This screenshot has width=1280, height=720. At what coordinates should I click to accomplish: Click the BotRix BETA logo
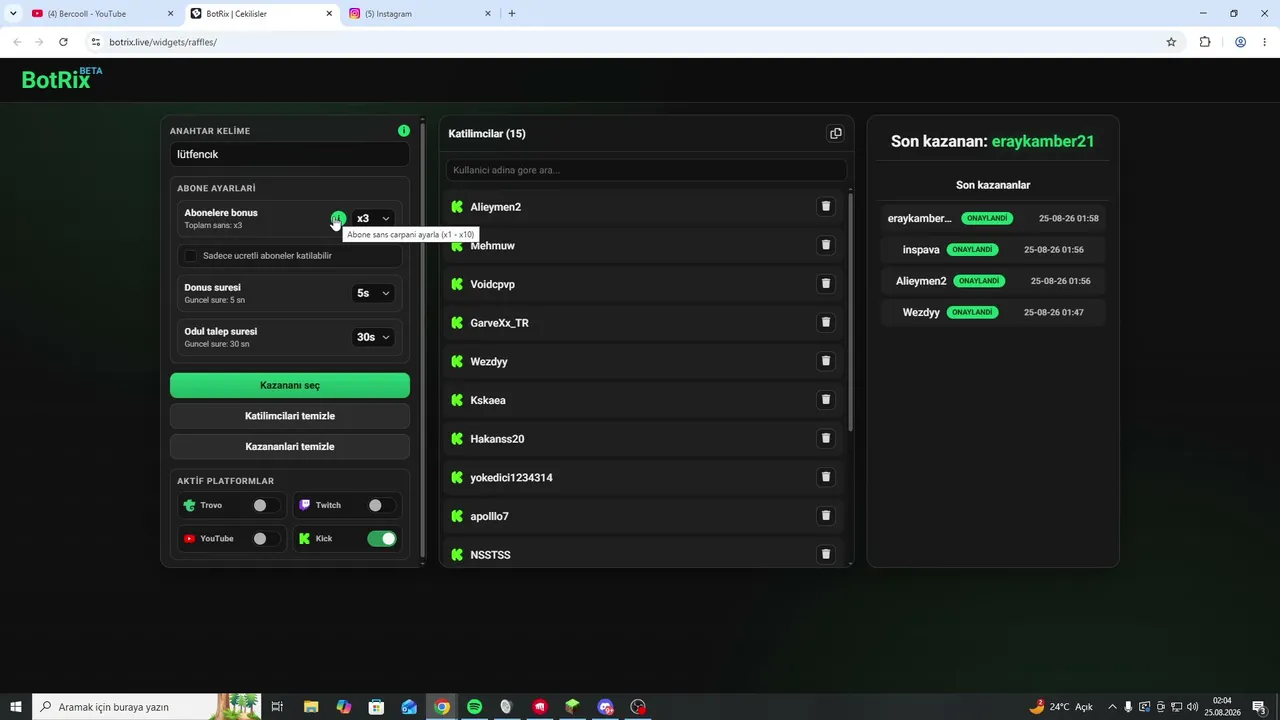(62, 79)
